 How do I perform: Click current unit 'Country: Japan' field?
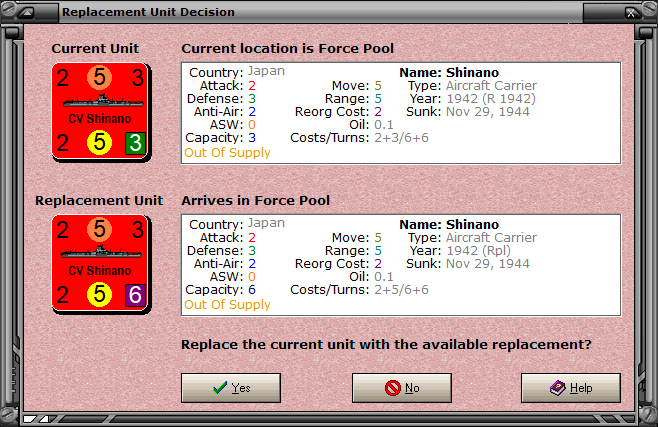click(237, 72)
